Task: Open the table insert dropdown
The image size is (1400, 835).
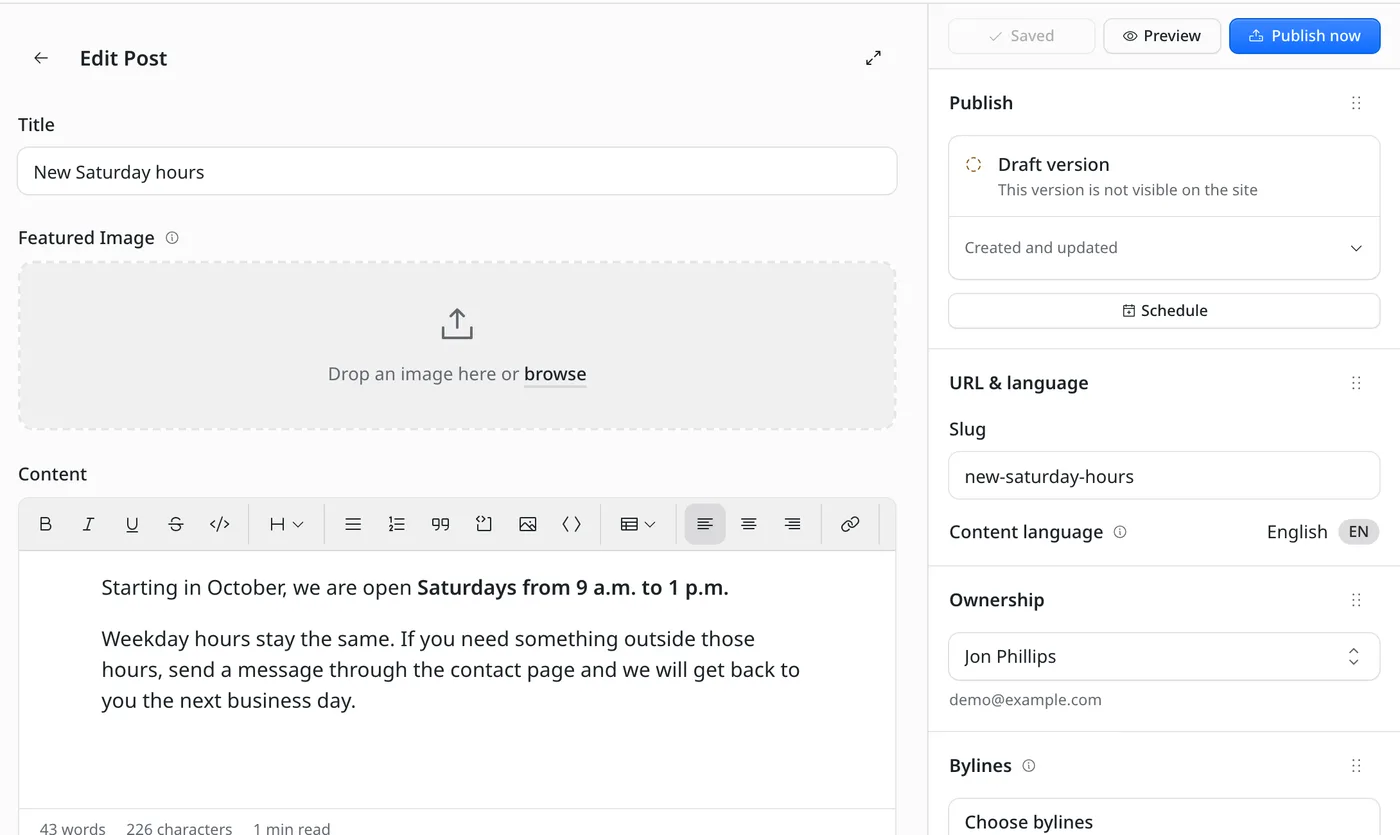Action: (x=638, y=524)
